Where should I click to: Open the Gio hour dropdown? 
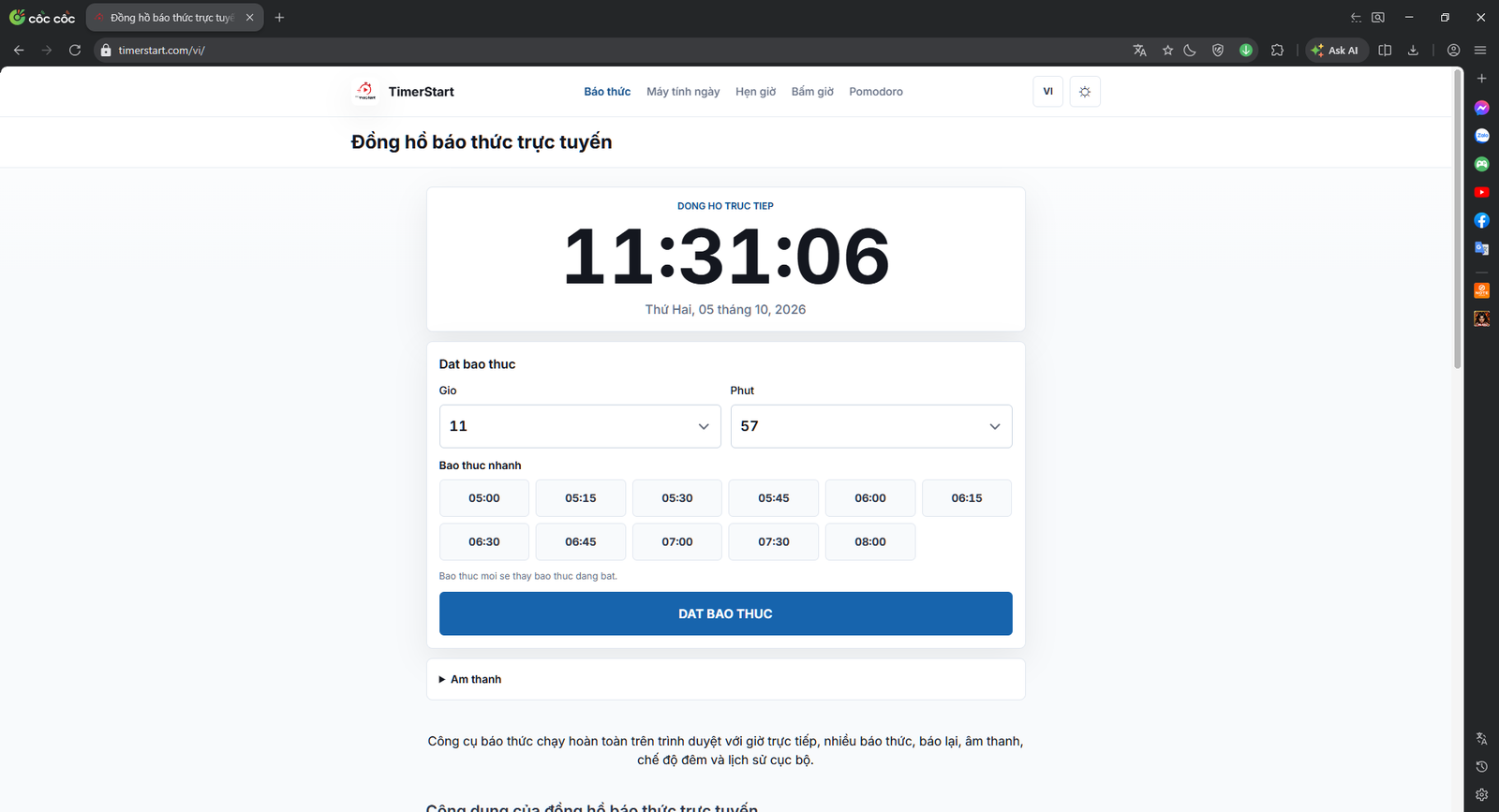[580, 426]
